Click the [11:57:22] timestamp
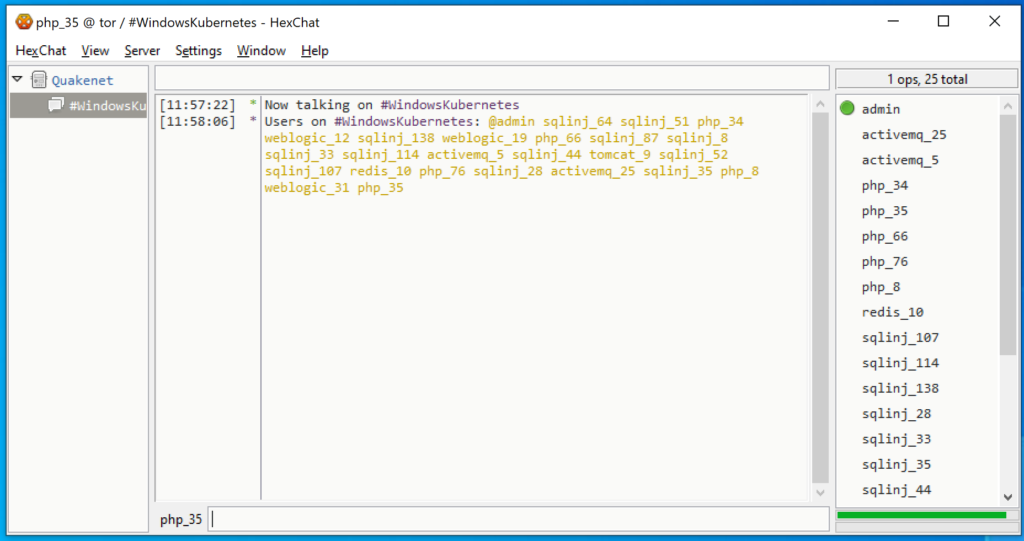Screen dimensions: 1024x541 coord(197,105)
